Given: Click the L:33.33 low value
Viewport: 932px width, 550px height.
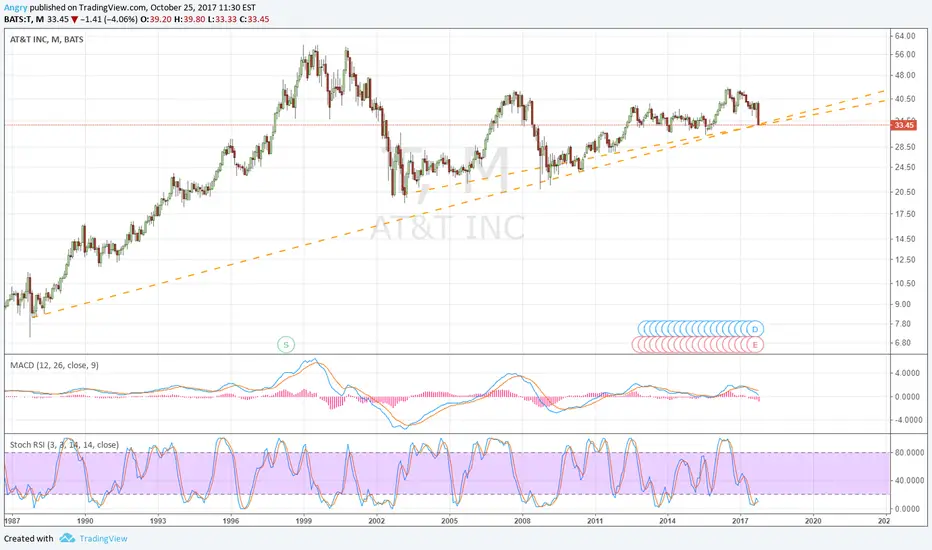Looking at the screenshot, I should pyautogui.click(x=222, y=19).
